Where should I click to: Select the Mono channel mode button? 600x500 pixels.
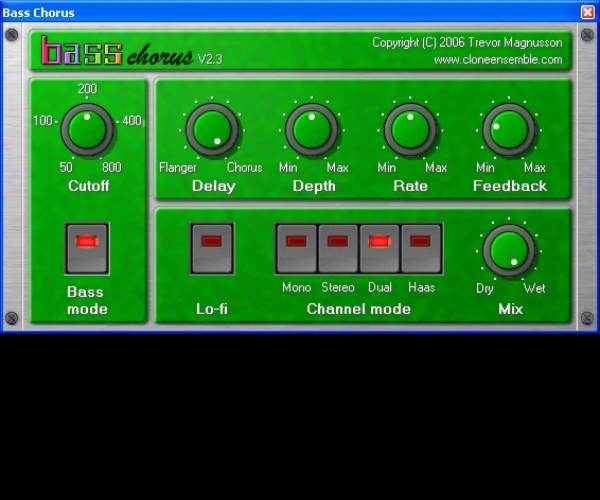(x=297, y=249)
